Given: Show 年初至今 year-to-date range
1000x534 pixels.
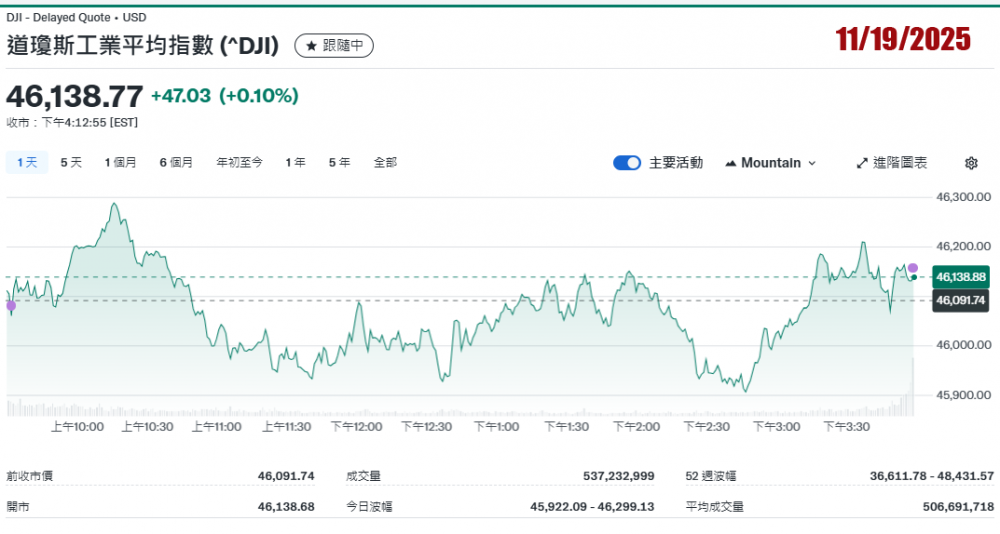Looking at the screenshot, I should 239,162.
